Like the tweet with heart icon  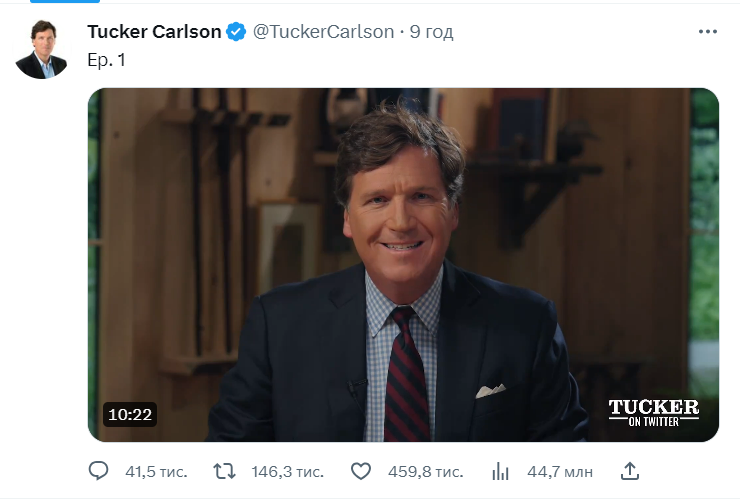(361, 471)
